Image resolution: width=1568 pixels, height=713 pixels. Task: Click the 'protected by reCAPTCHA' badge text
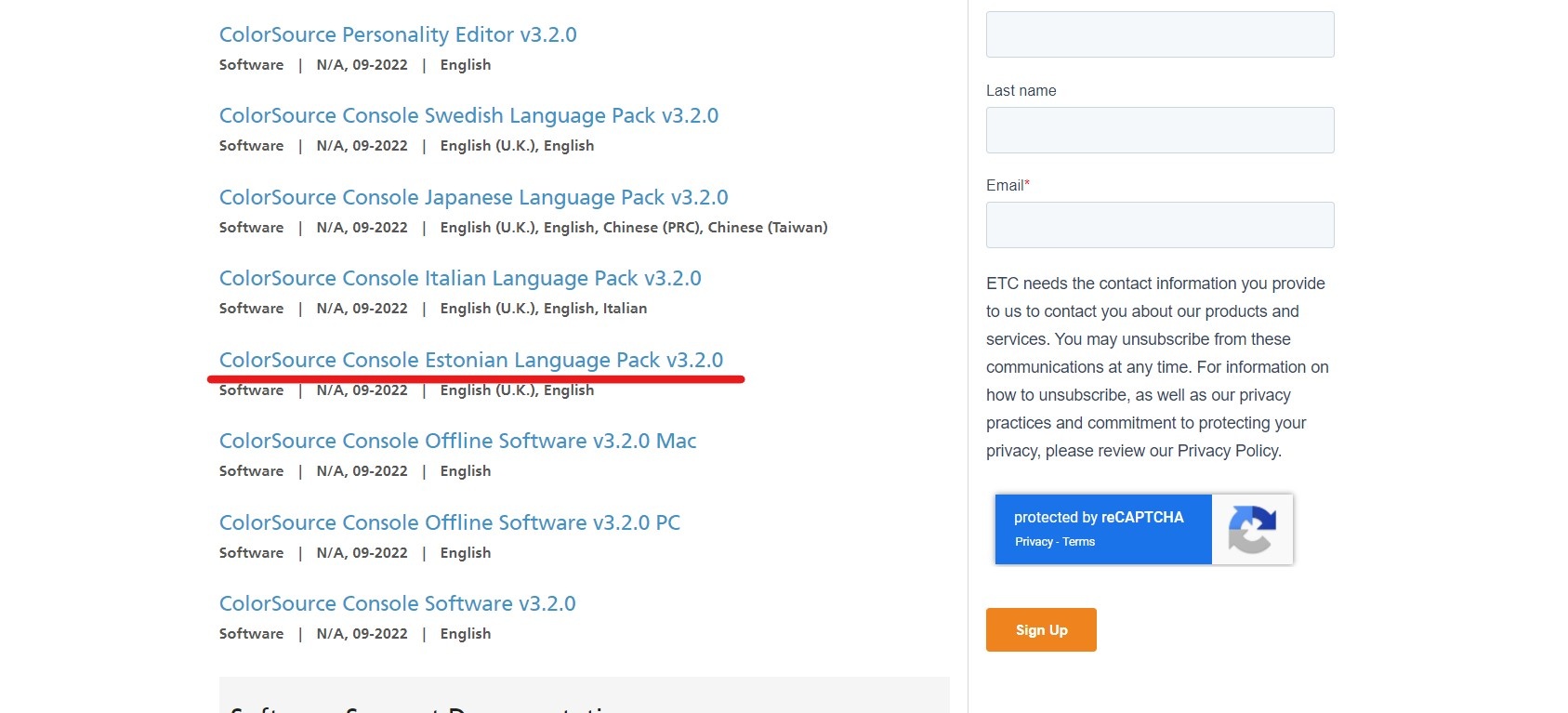[1098, 518]
